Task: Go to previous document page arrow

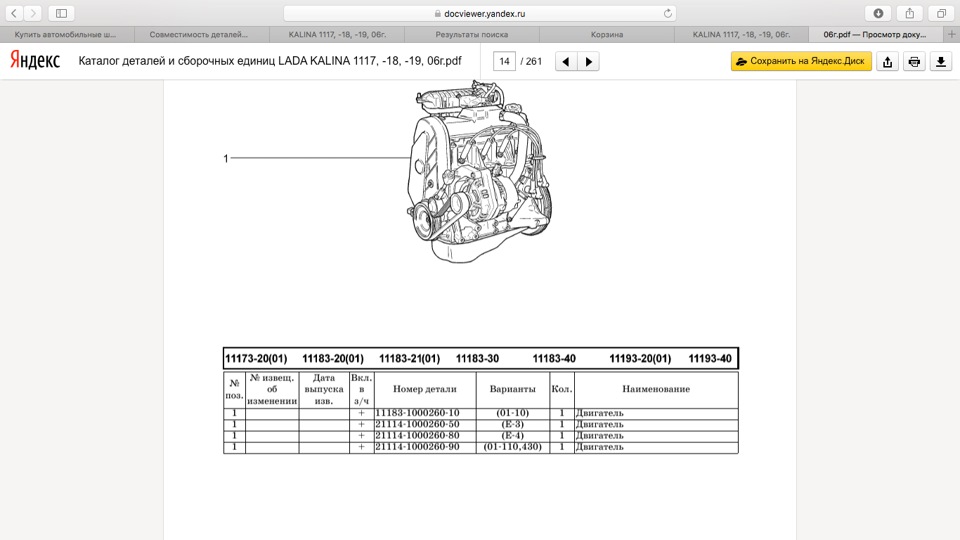Action: (566, 61)
